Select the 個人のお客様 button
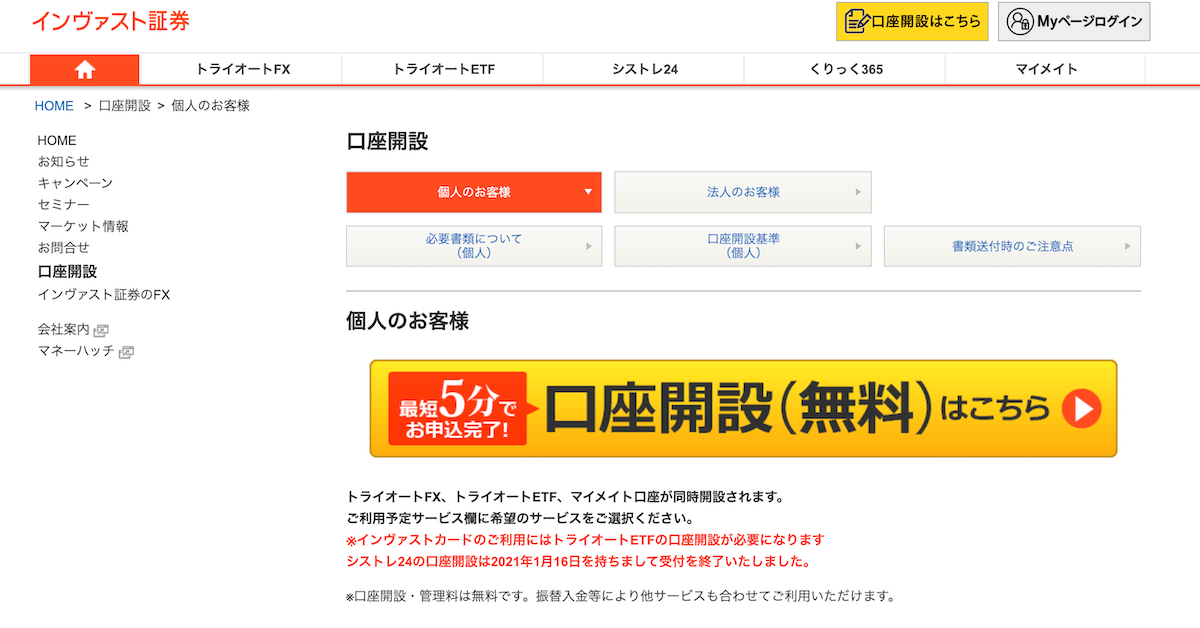This screenshot has width=1200, height=628. click(474, 192)
